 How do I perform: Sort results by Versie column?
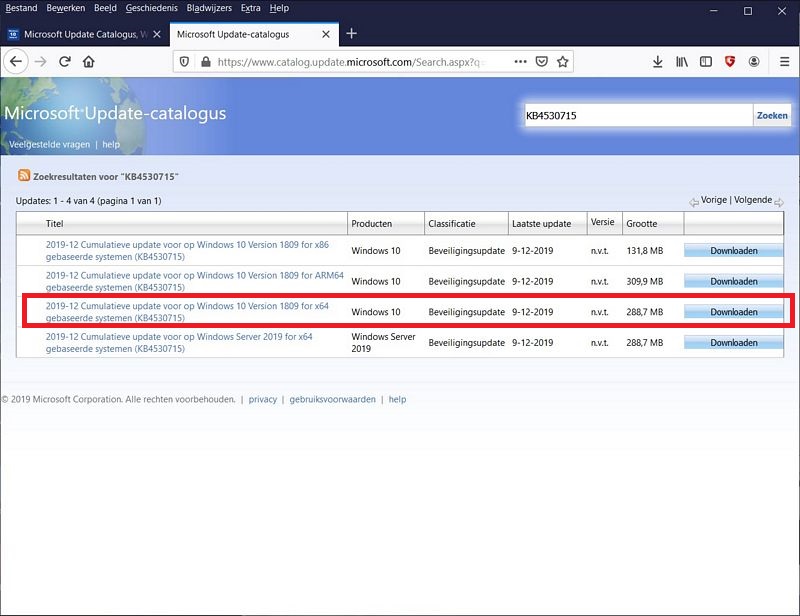coord(602,222)
